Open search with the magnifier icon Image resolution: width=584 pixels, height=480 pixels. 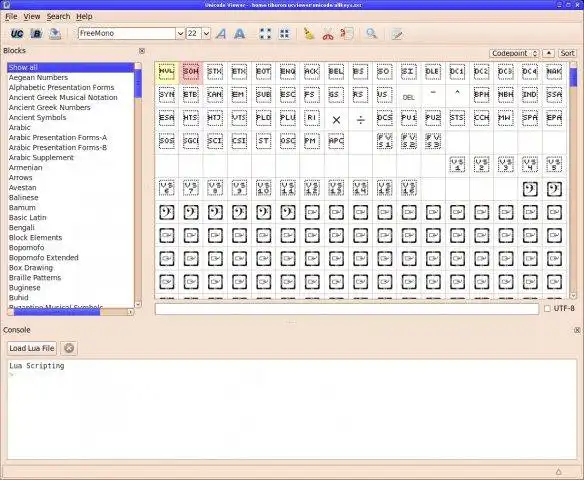pyautogui.click(x=371, y=34)
